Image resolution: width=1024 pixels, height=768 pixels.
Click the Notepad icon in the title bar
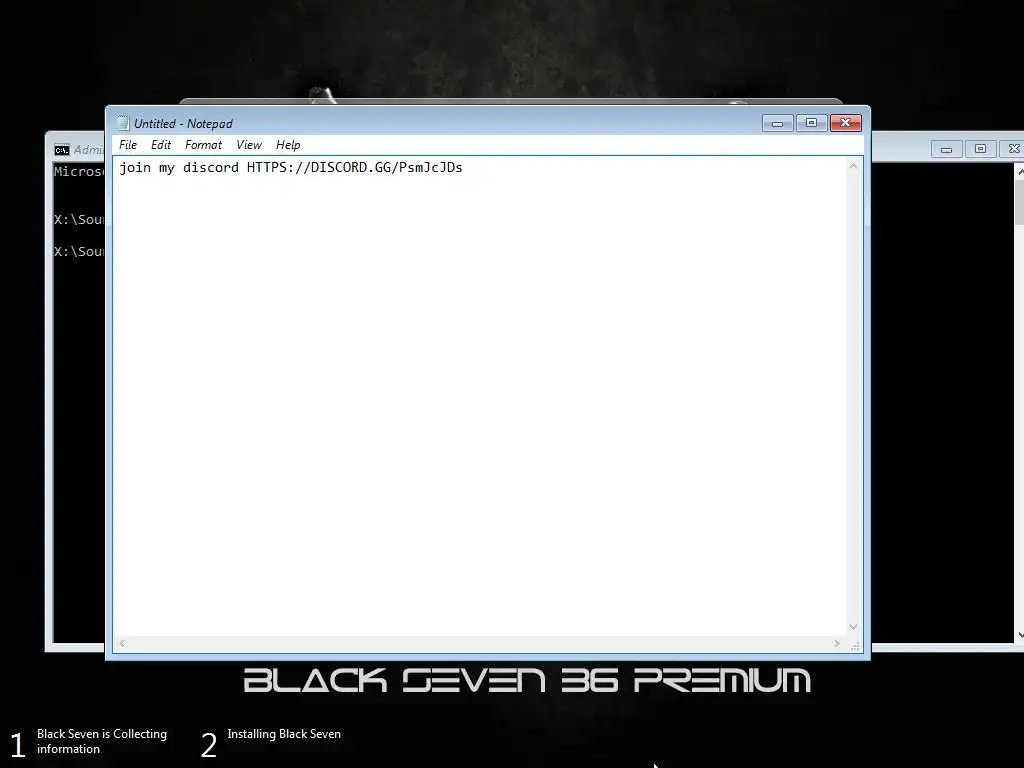[123, 123]
